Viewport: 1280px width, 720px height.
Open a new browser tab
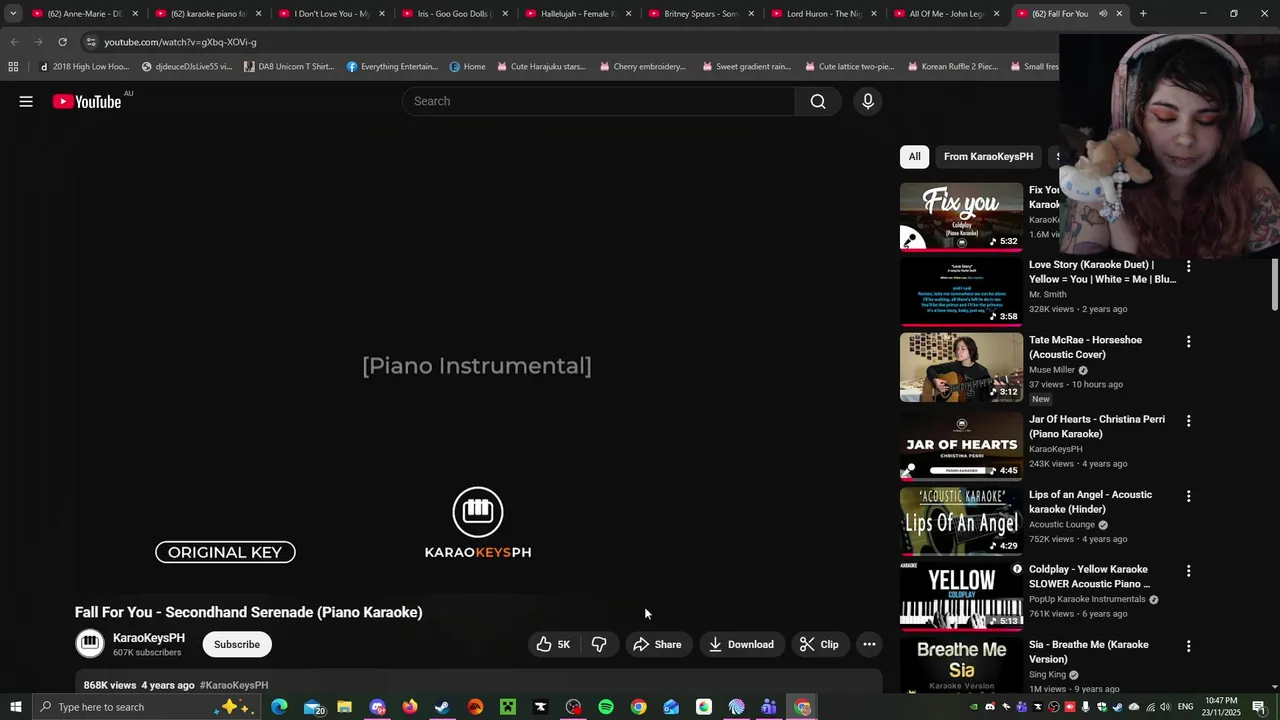pyautogui.click(x=1143, y=14)
